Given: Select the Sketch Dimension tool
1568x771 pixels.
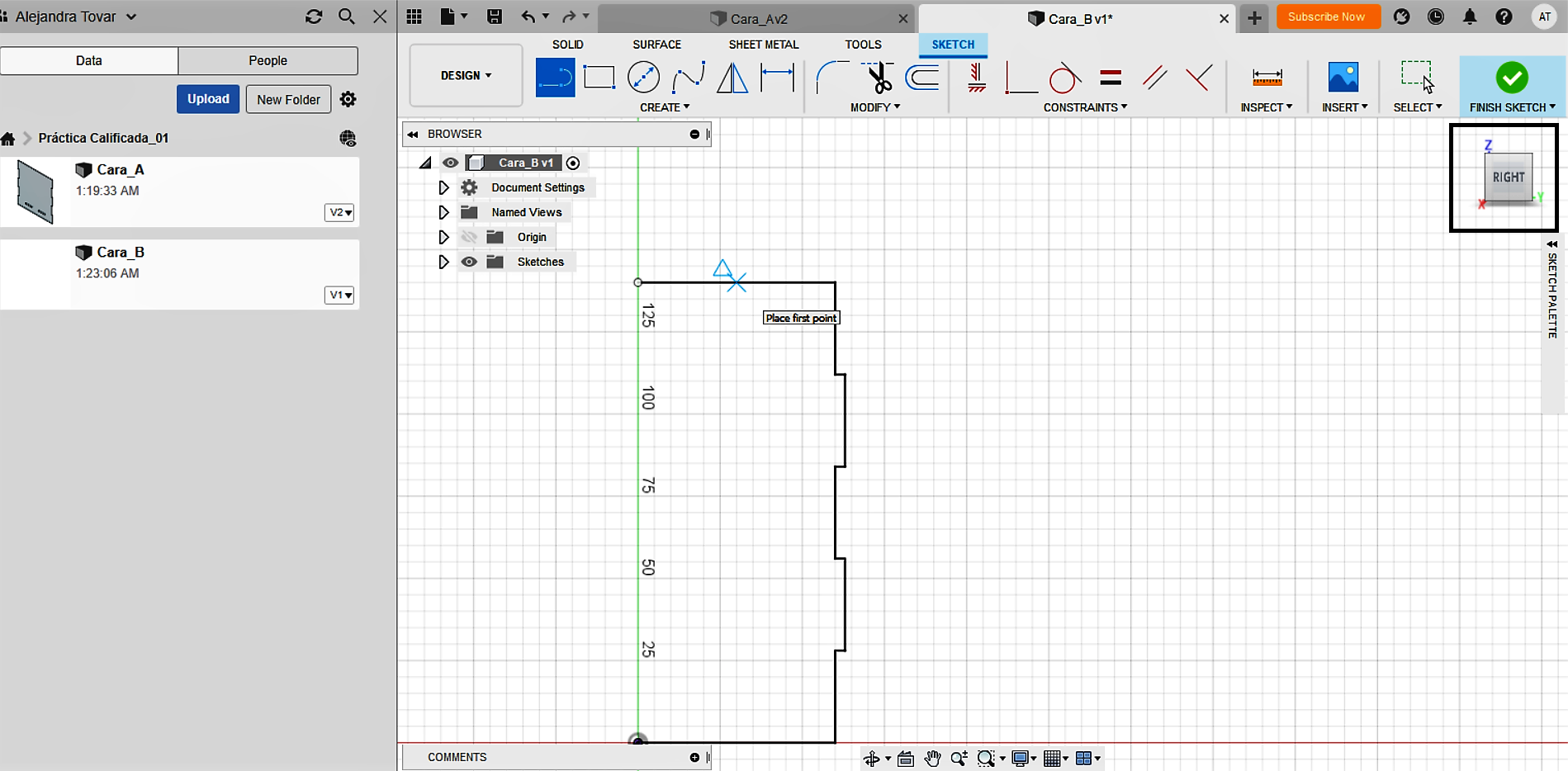Looking at the screenshot, I should 777,78.
